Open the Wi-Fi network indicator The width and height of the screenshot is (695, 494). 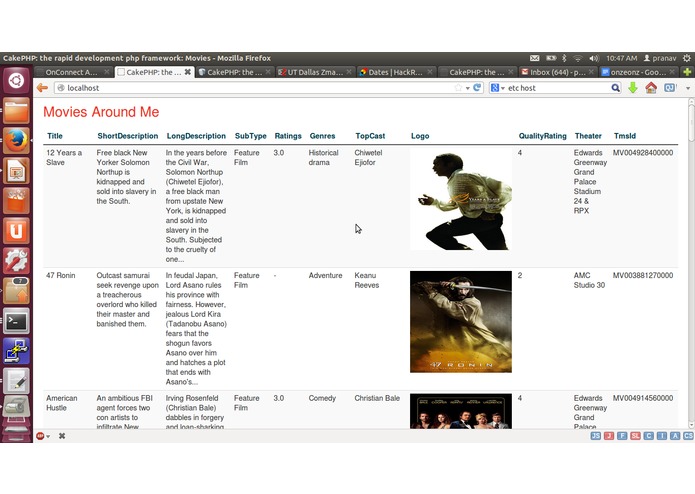tap(577, 58)
